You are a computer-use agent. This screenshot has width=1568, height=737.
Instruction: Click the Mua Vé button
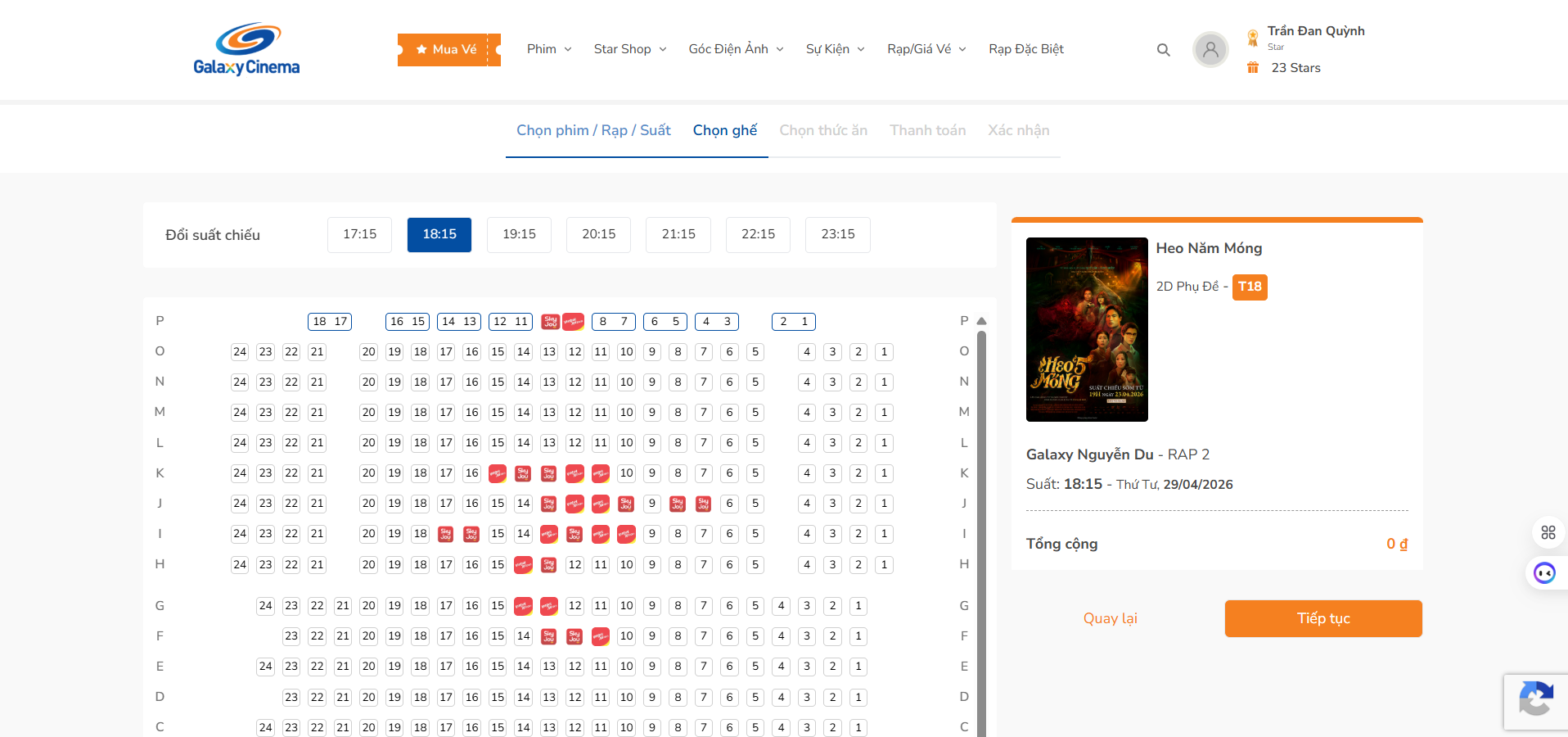click(x=449, y=49)
